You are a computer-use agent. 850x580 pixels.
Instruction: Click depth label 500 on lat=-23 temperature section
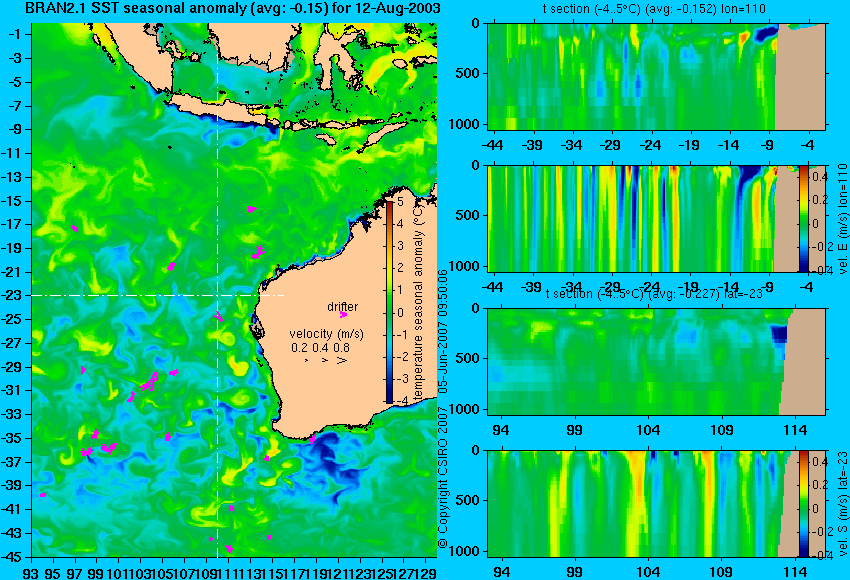467,359
